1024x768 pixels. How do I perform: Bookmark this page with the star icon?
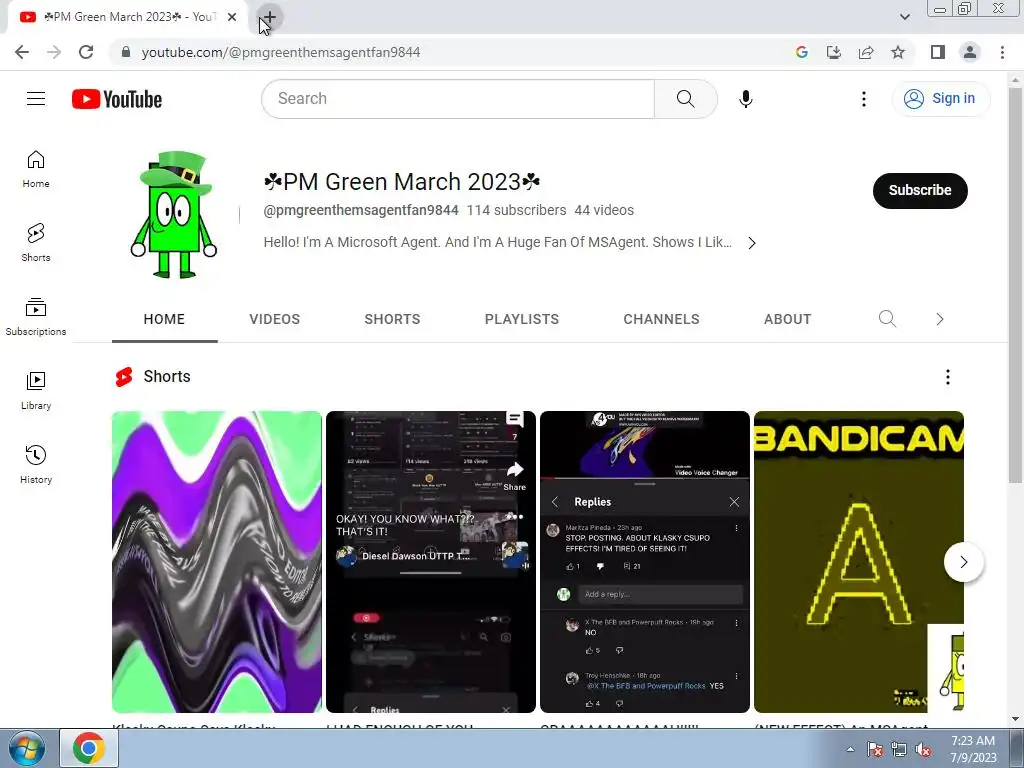(898, 52)
